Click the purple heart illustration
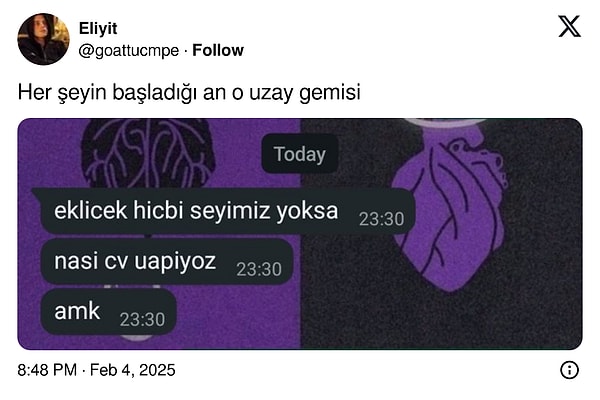The height and width of the screenshot is (400, 600). [450, 207]
